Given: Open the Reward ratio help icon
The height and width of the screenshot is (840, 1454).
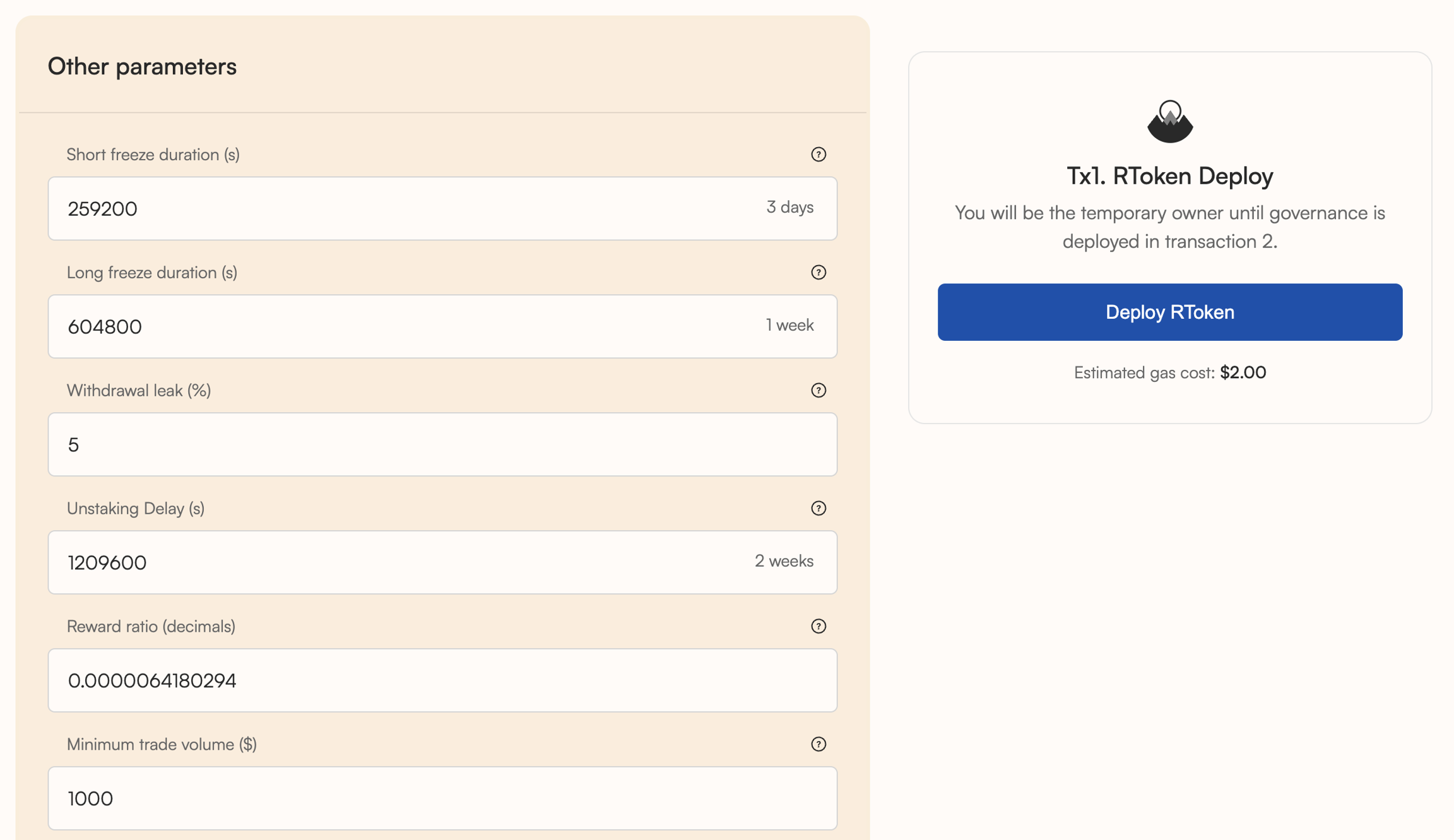Looking at the screenshot, I should [818, 627].
